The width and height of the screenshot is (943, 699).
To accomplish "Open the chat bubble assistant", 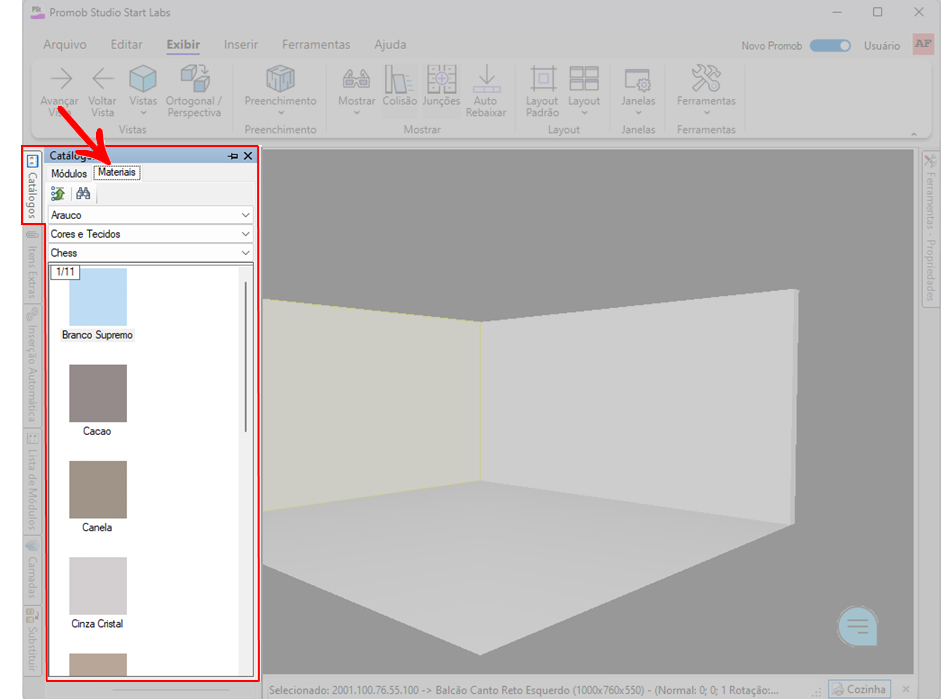I will (858, 626).
